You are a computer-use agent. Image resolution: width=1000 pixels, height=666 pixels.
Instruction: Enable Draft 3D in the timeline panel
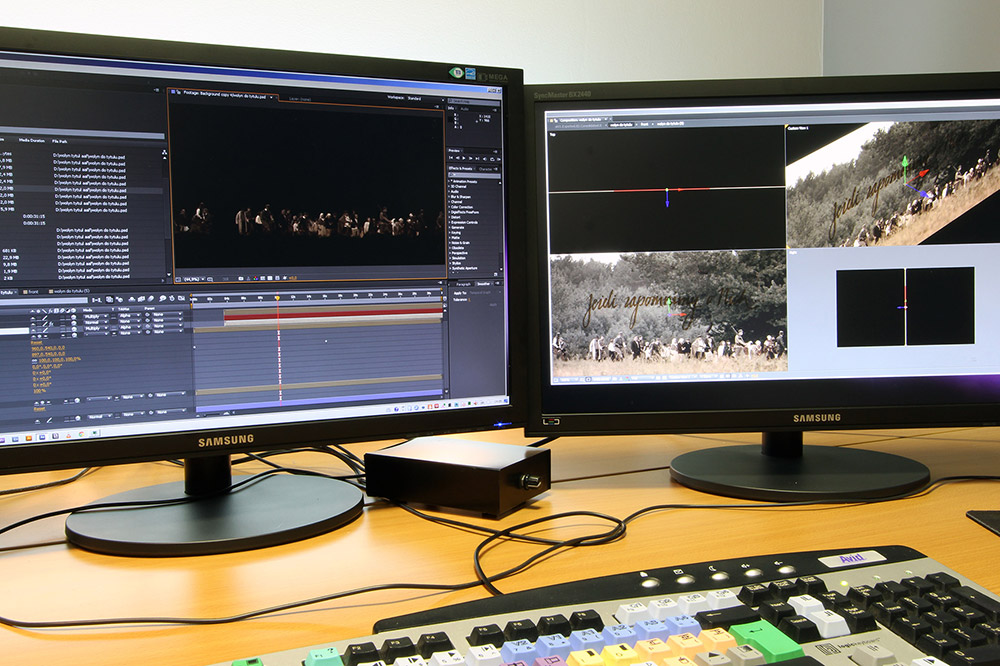tap(119, 299)
